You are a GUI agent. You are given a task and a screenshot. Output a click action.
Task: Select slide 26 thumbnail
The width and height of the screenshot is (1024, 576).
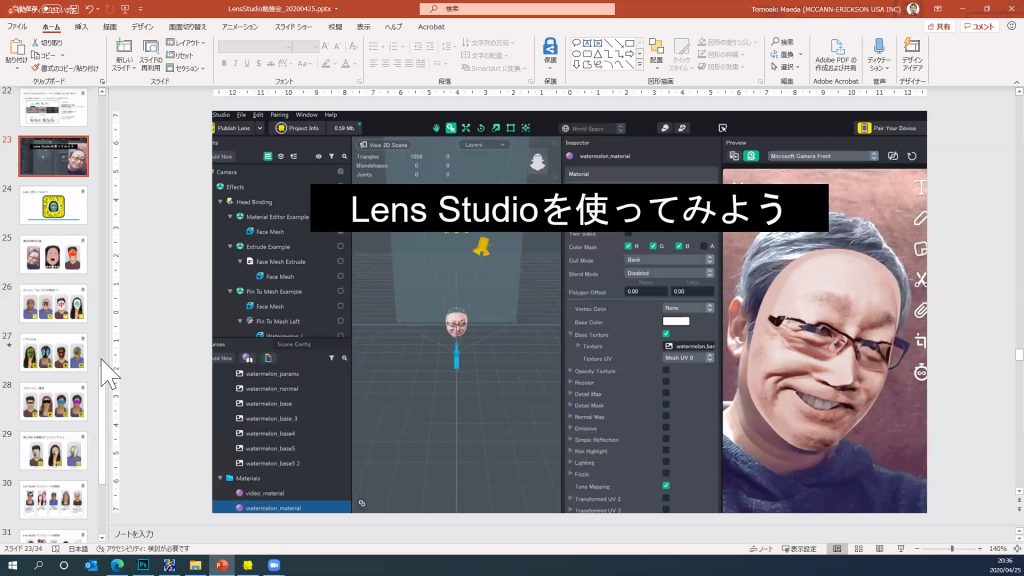pos(53,304)
